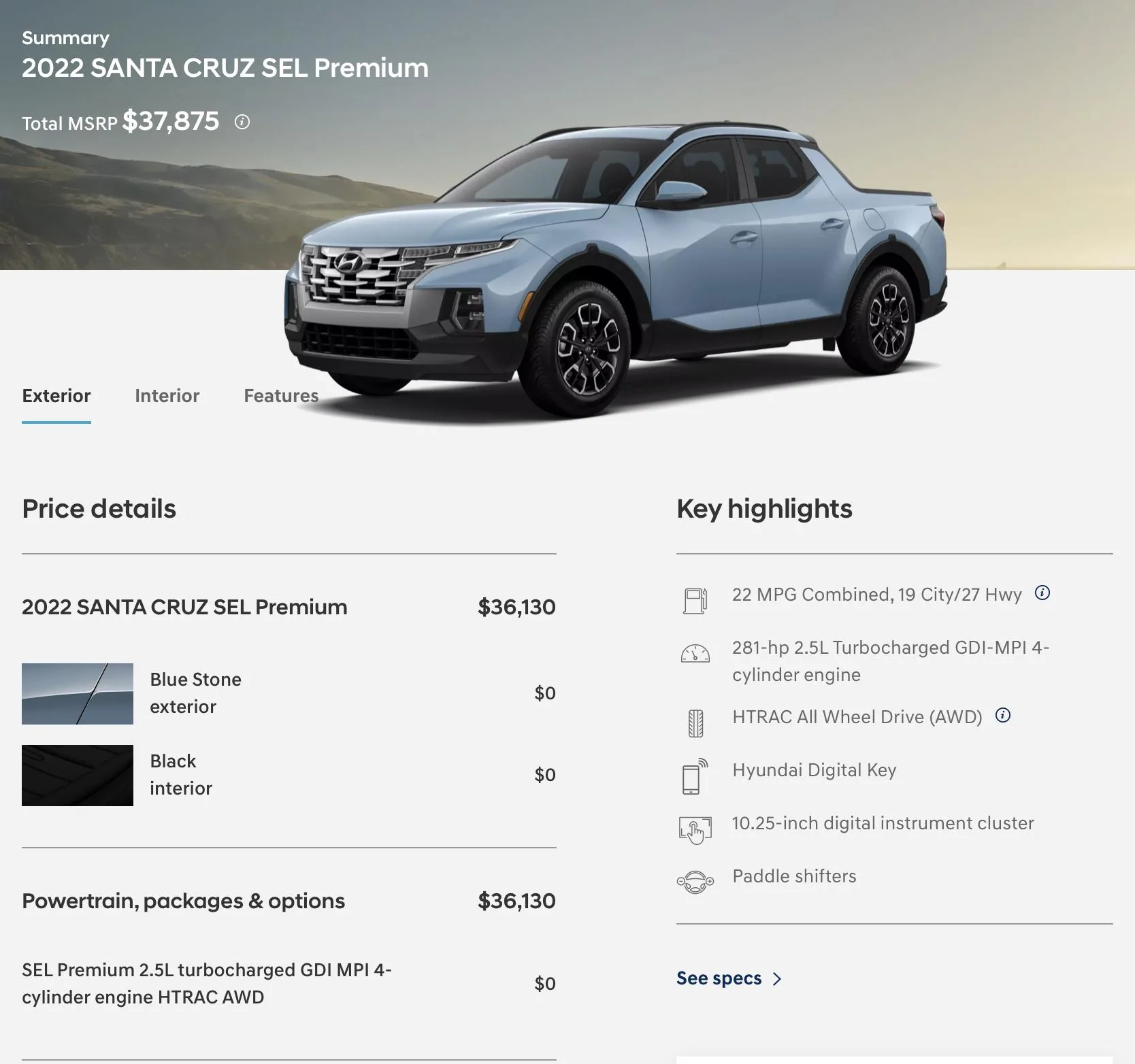Screen dimensions: 1135x1064
Task: Click the engine gauge icon
Action: click(x=695, y=654)
